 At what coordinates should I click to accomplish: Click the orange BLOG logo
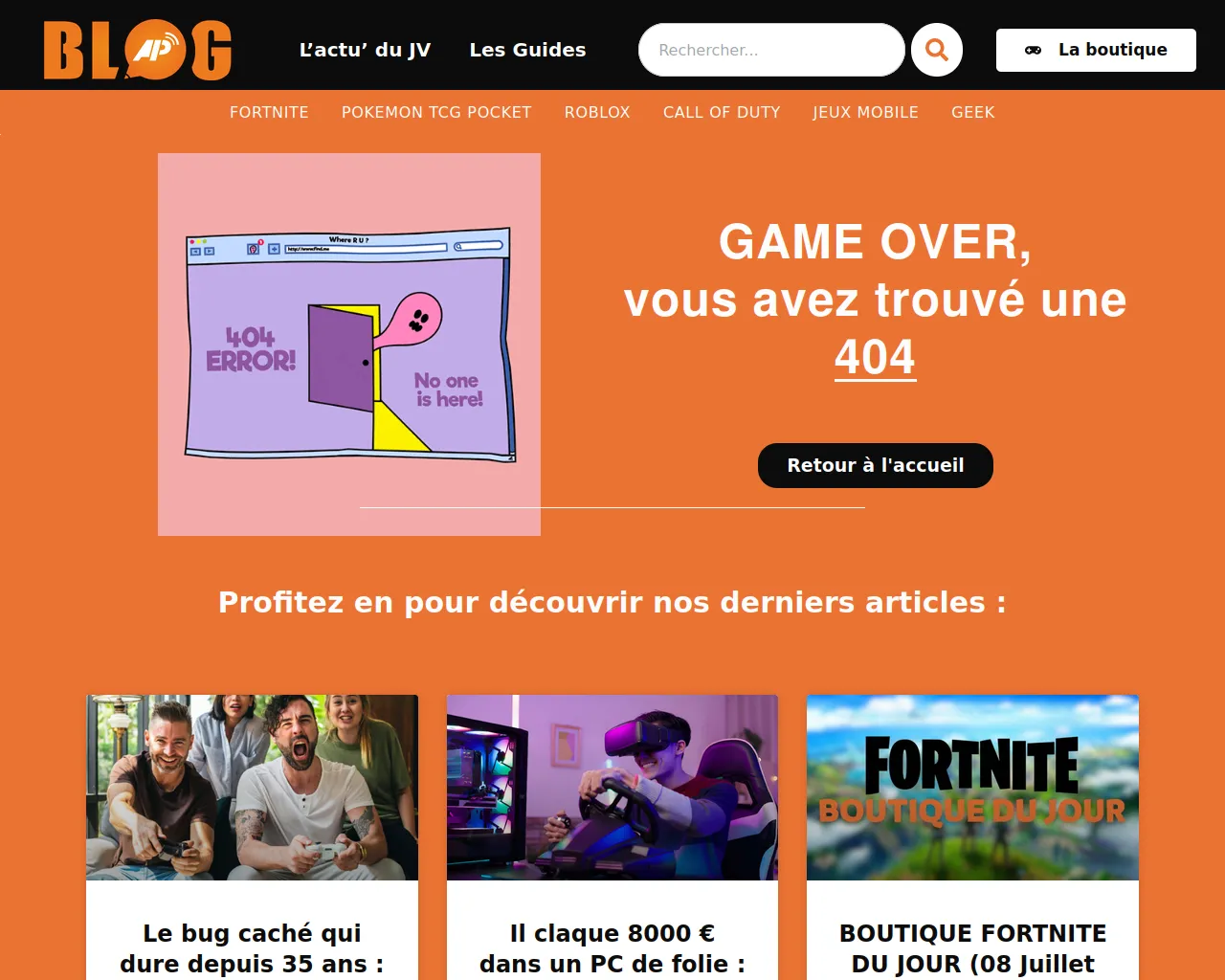coord(138,50)
